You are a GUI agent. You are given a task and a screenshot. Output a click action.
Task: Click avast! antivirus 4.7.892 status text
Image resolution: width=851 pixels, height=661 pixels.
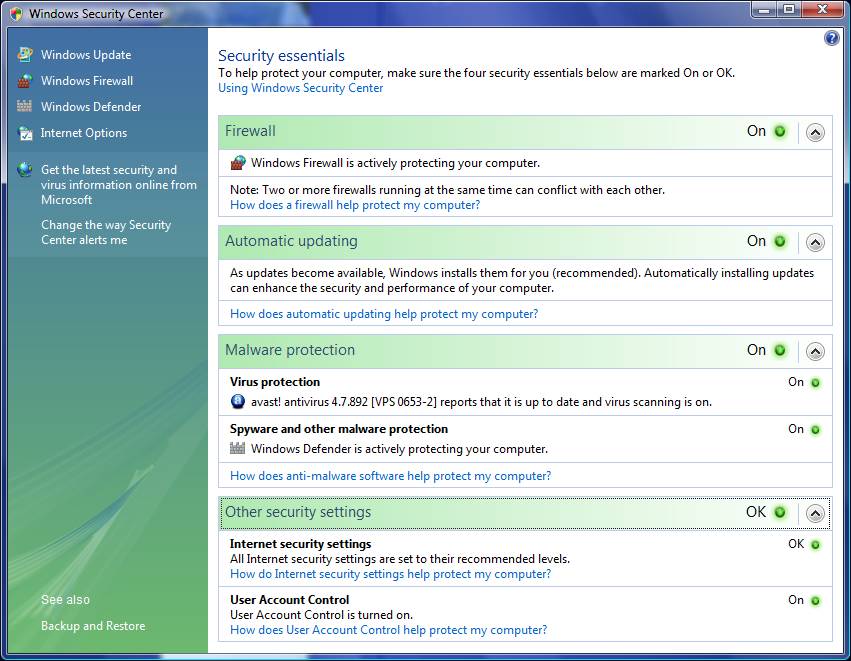[x=481, y=402]
